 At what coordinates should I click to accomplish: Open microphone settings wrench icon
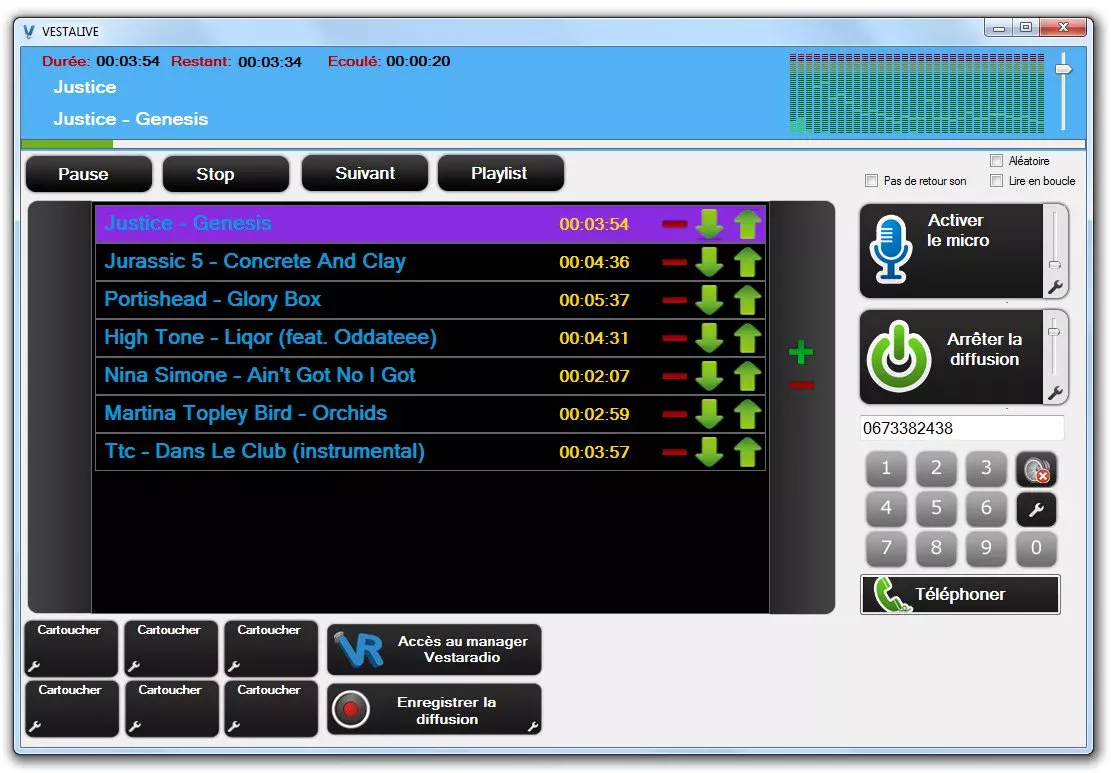(x=1054, y=288)
